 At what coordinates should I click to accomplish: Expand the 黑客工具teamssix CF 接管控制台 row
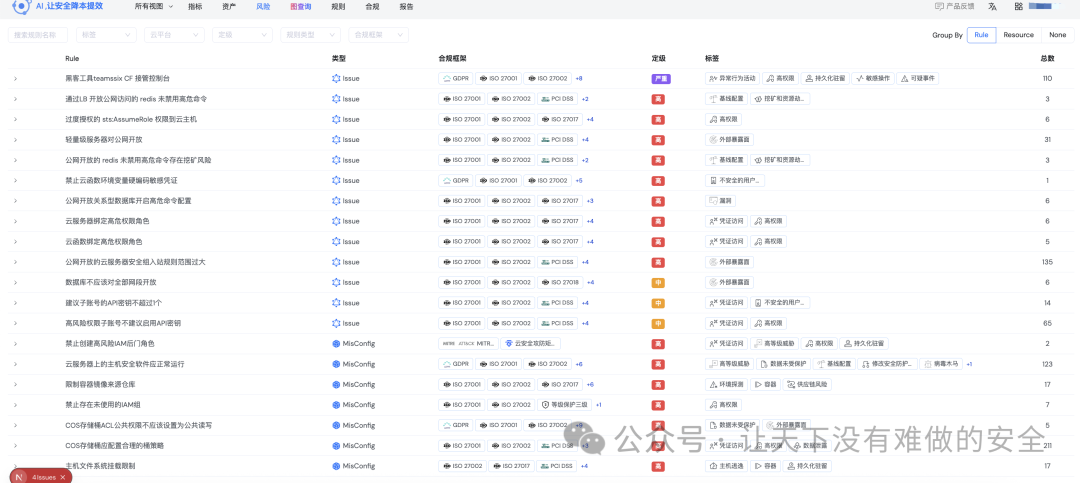point(15,79)
